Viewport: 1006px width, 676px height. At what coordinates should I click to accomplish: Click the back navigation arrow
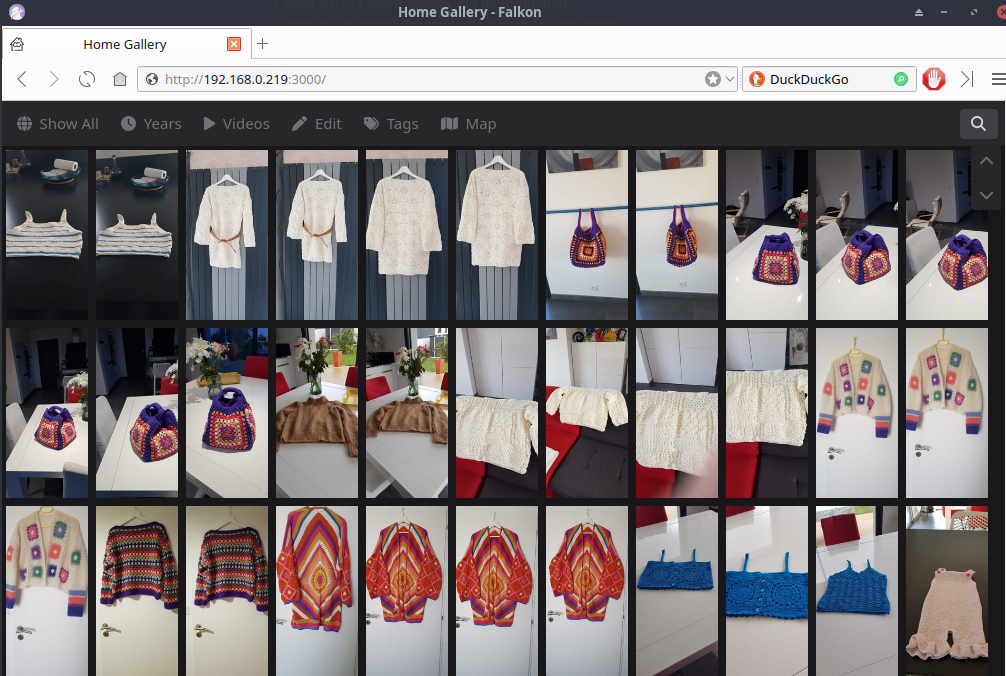pyautogui.click(x=22, y=79)
